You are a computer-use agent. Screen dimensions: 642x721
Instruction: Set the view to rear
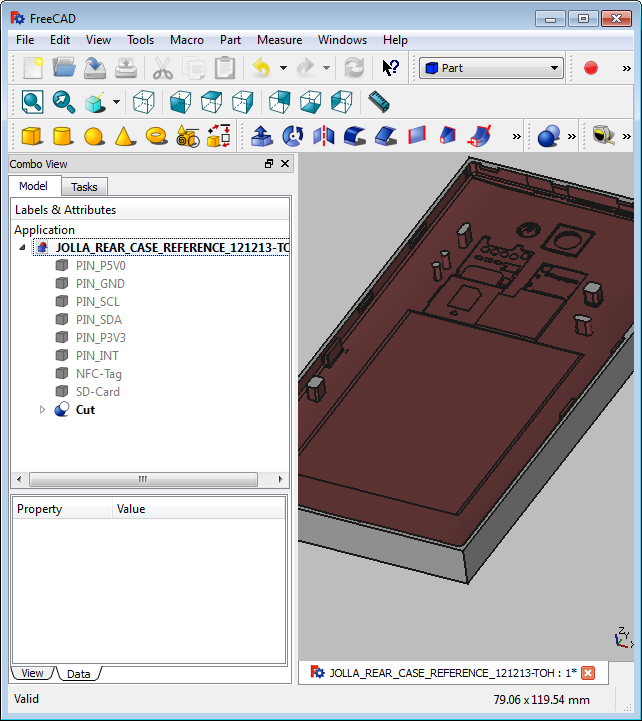point(280,102)
